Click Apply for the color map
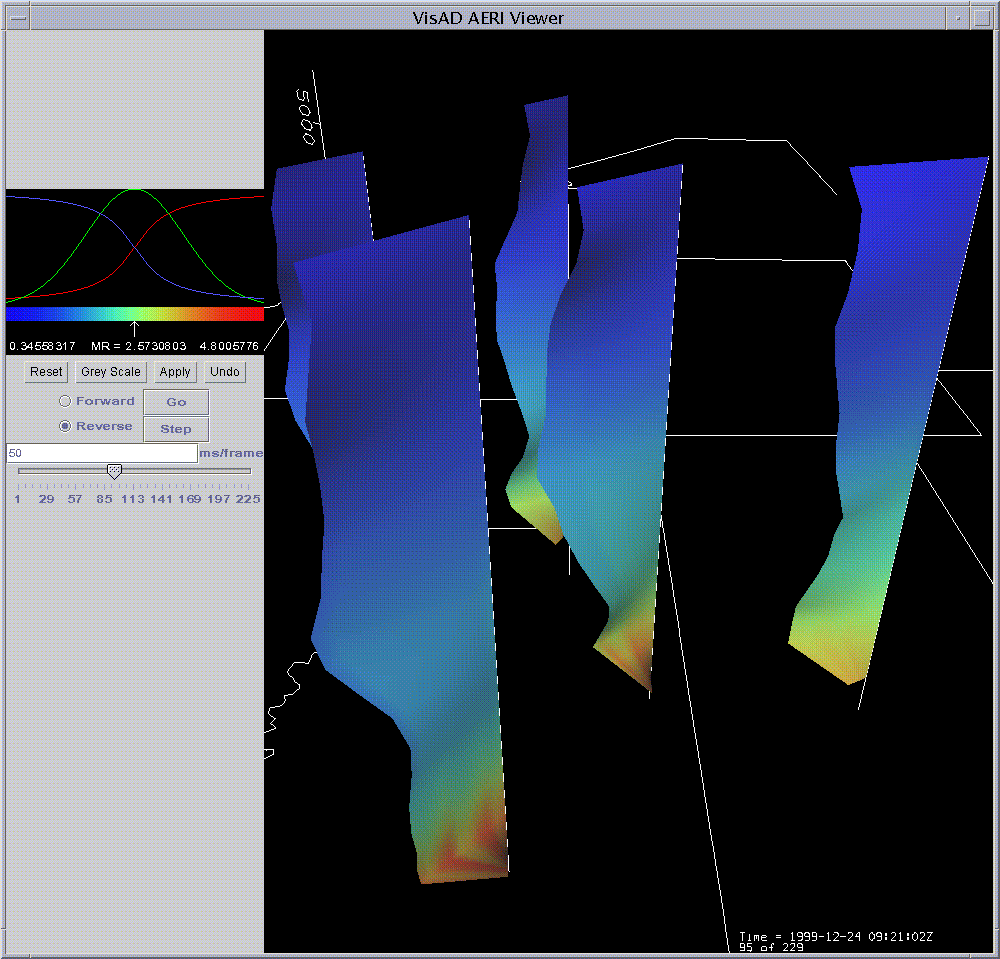 pos(175,372)
